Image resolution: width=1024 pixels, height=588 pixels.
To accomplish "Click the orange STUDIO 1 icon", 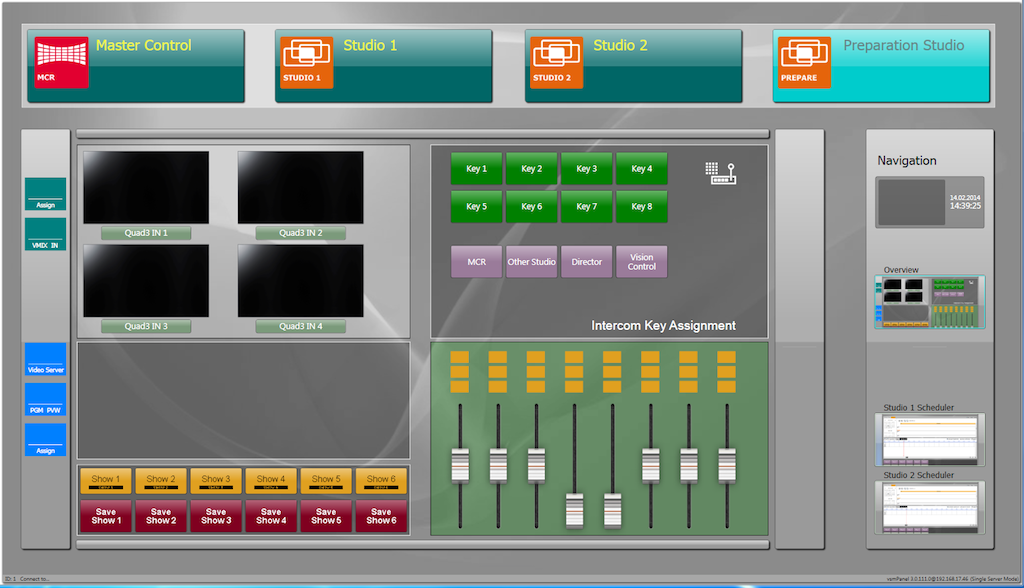I will 306,63.
